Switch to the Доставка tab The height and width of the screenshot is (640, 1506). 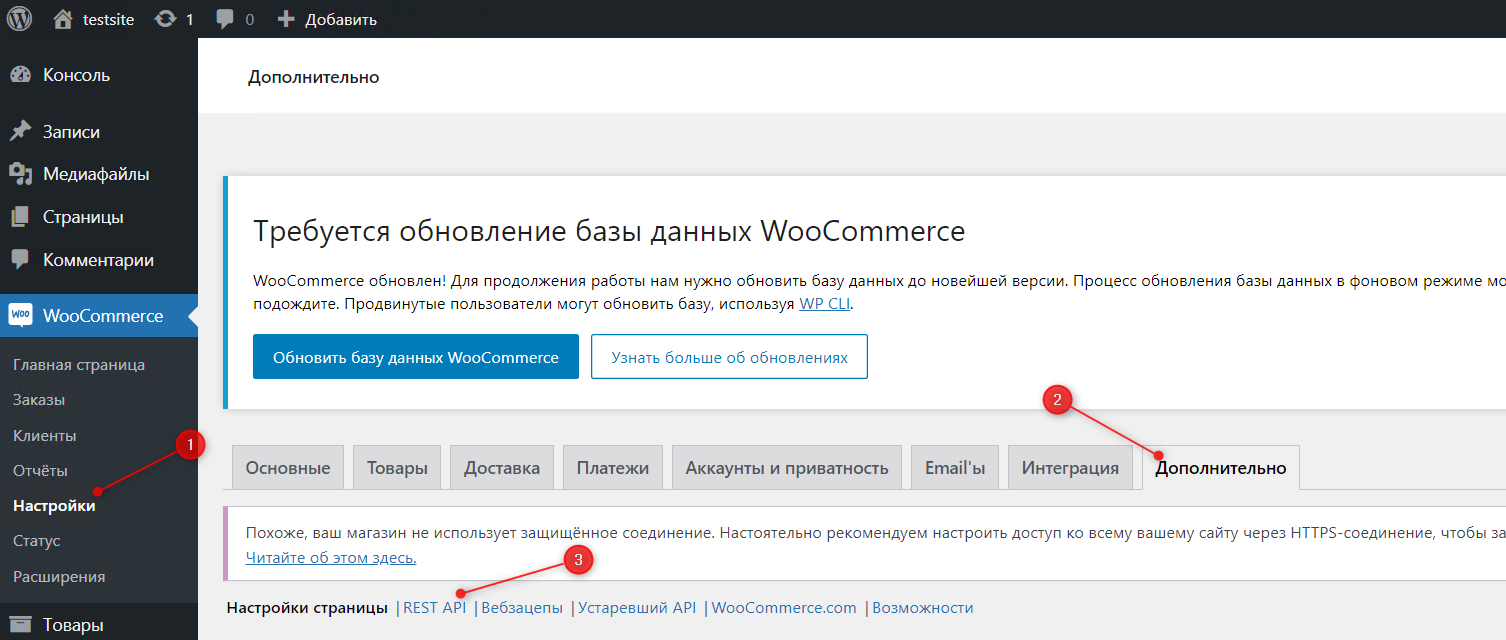[501, 468]
